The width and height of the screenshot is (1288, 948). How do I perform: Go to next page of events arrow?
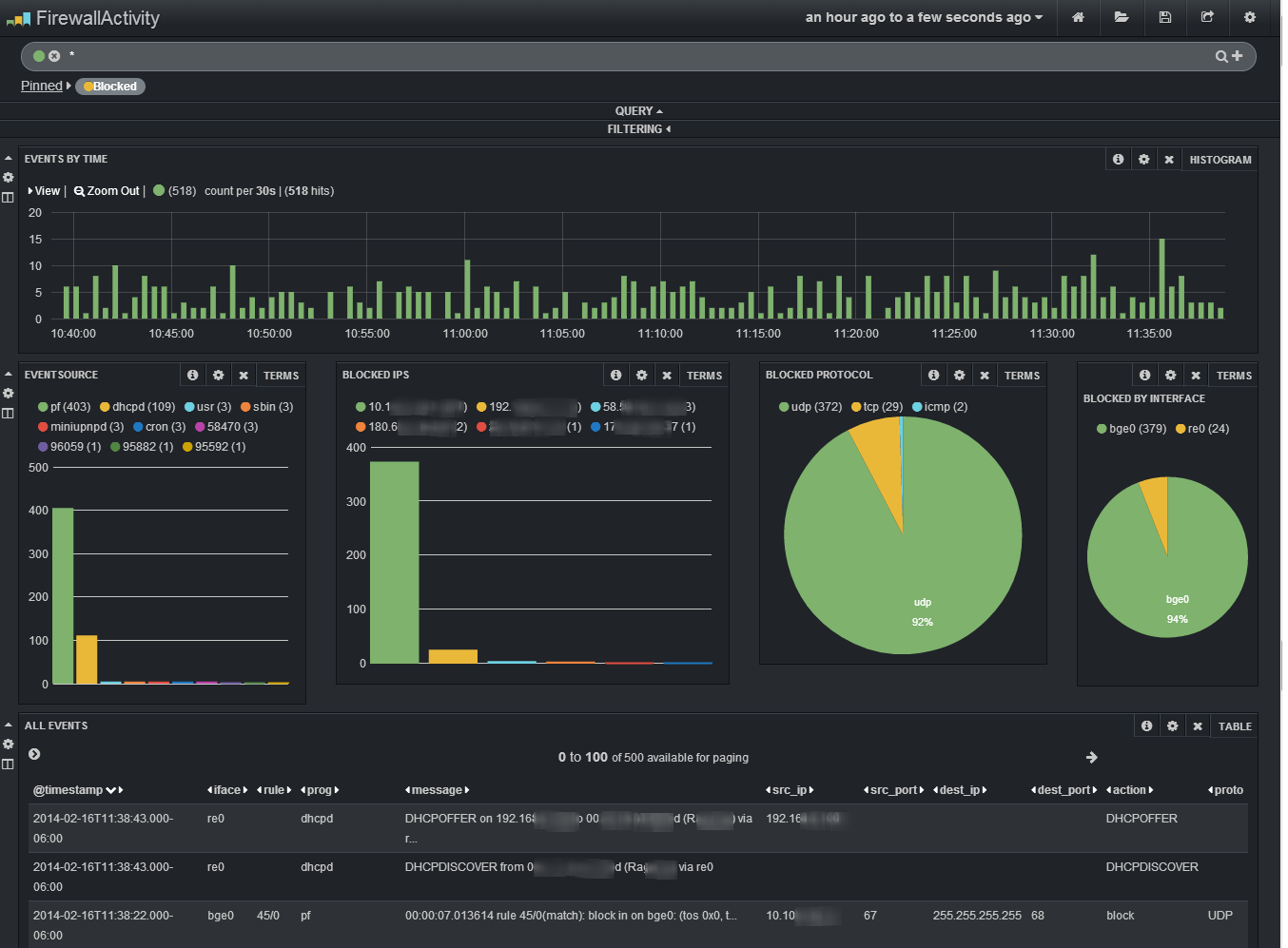(x=1092, y=758)
